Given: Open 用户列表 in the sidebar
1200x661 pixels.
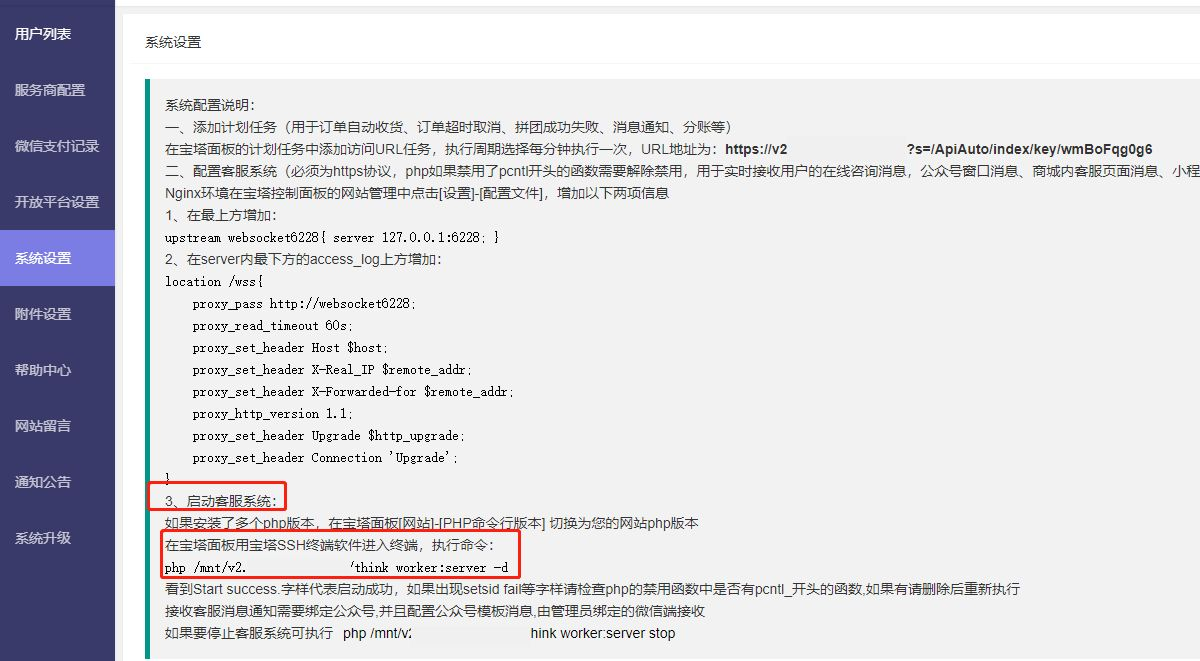Looking at the screenshot, I should (43, 34).
